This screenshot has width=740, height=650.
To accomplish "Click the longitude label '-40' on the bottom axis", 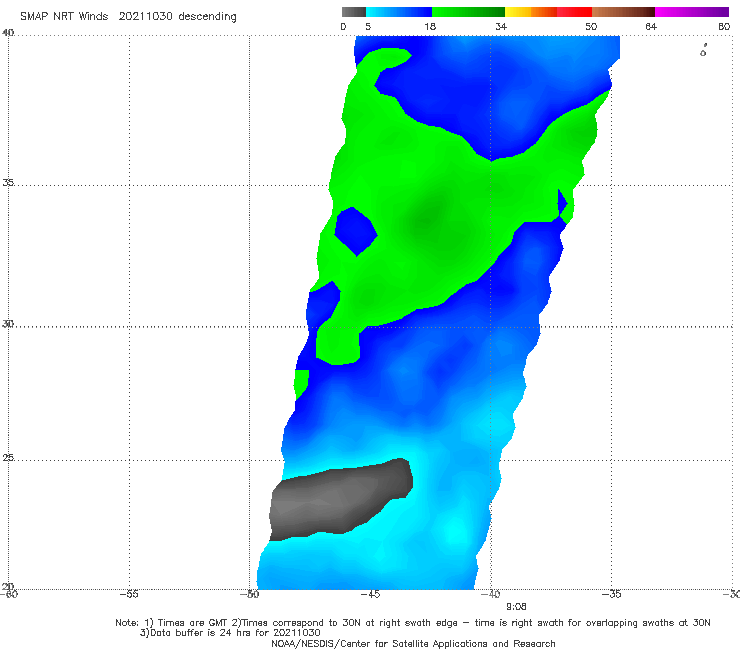I will [x=491, y=594].
